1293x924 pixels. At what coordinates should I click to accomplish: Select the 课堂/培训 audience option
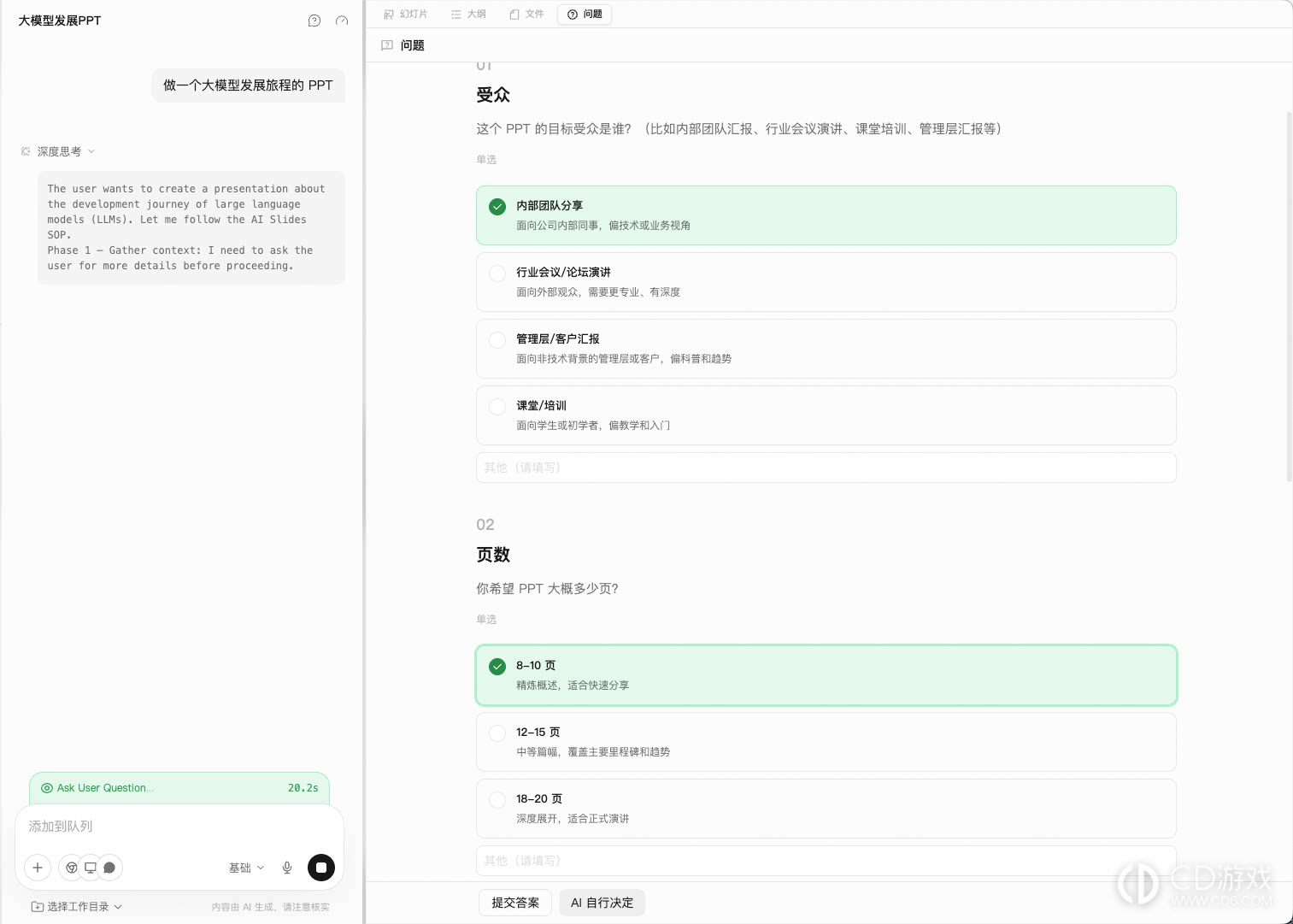pos(826,415)
